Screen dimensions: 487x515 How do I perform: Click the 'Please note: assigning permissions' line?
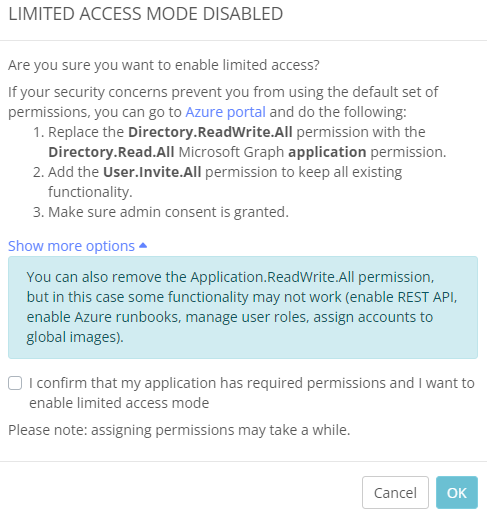pos(179,430)
